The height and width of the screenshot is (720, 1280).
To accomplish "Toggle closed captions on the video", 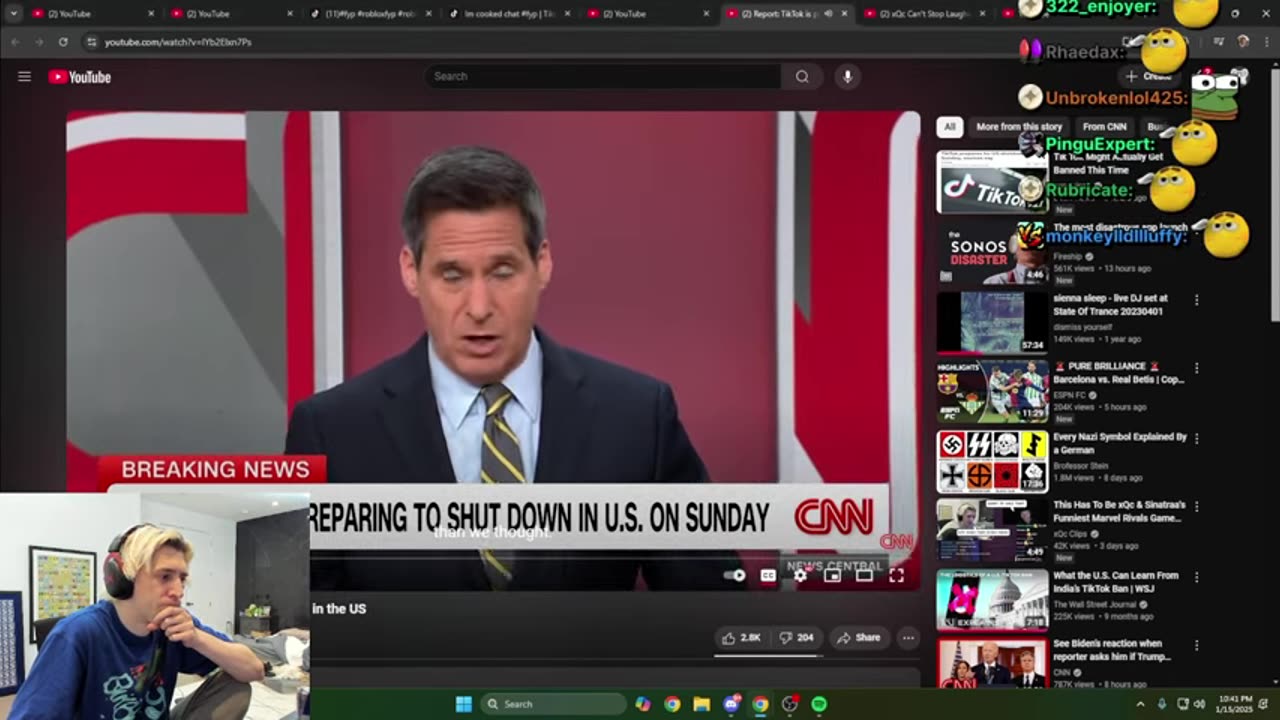I will (768, 575).
